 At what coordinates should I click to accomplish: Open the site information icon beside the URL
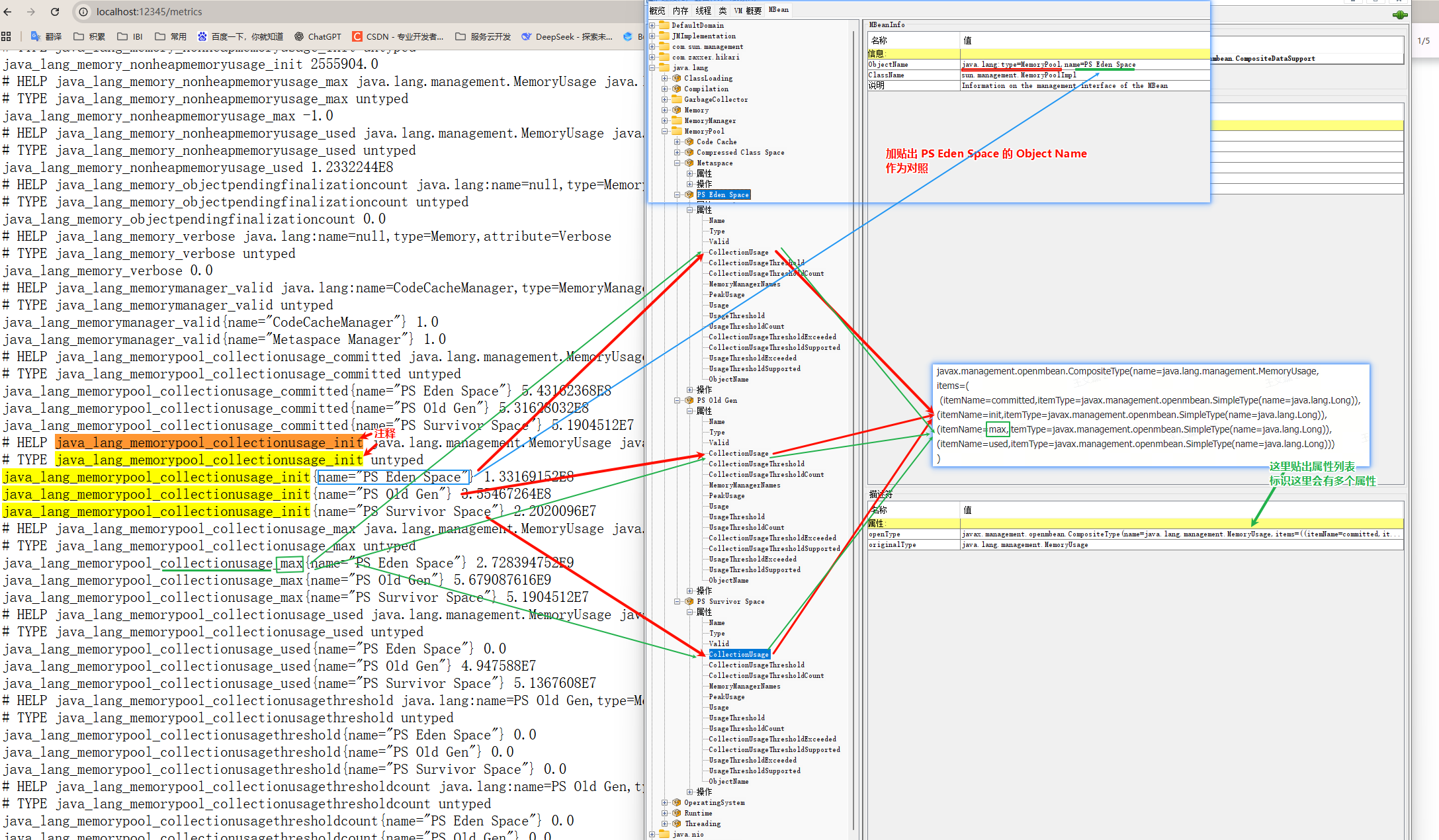[83, 12]
